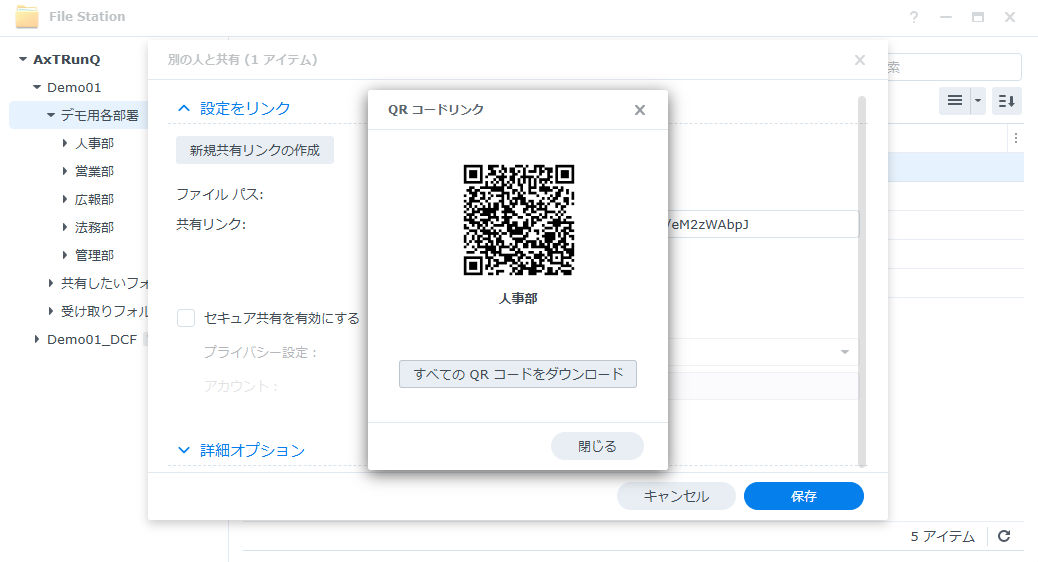Select 管理部 in the folder tree

coord(95,256)
